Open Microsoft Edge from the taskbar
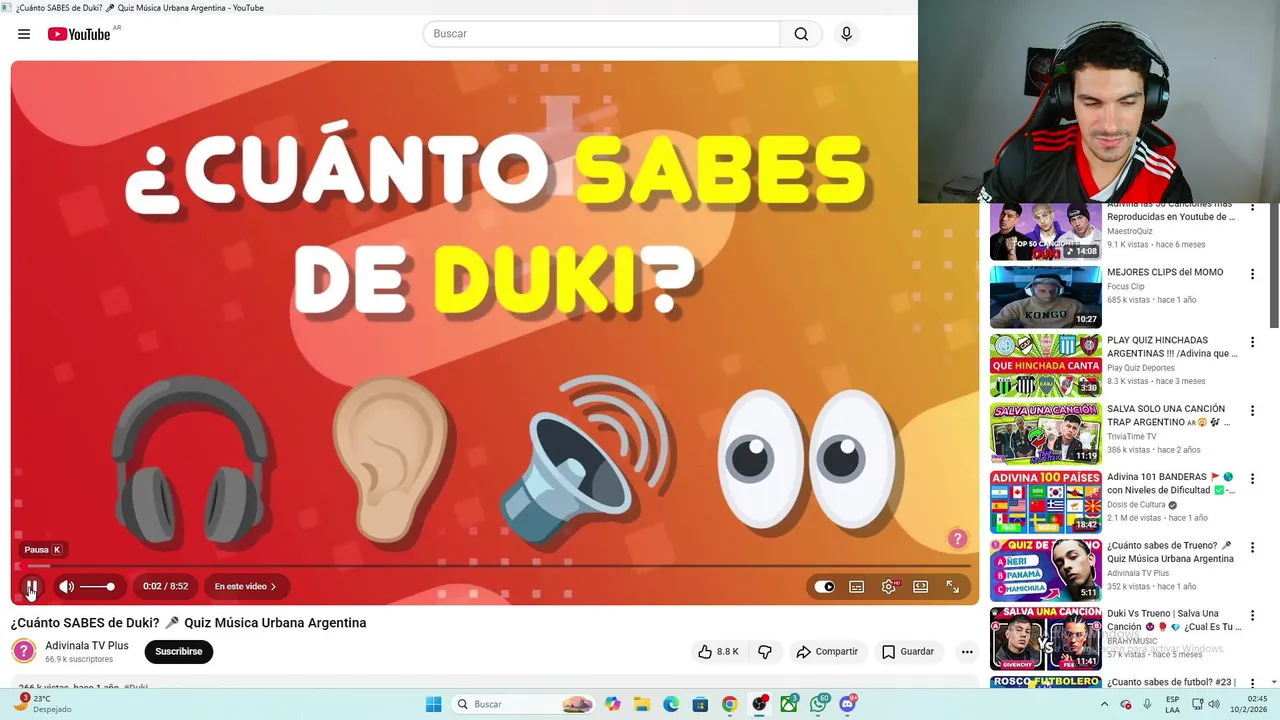The image size is (1280, 720). coord(671,704)
